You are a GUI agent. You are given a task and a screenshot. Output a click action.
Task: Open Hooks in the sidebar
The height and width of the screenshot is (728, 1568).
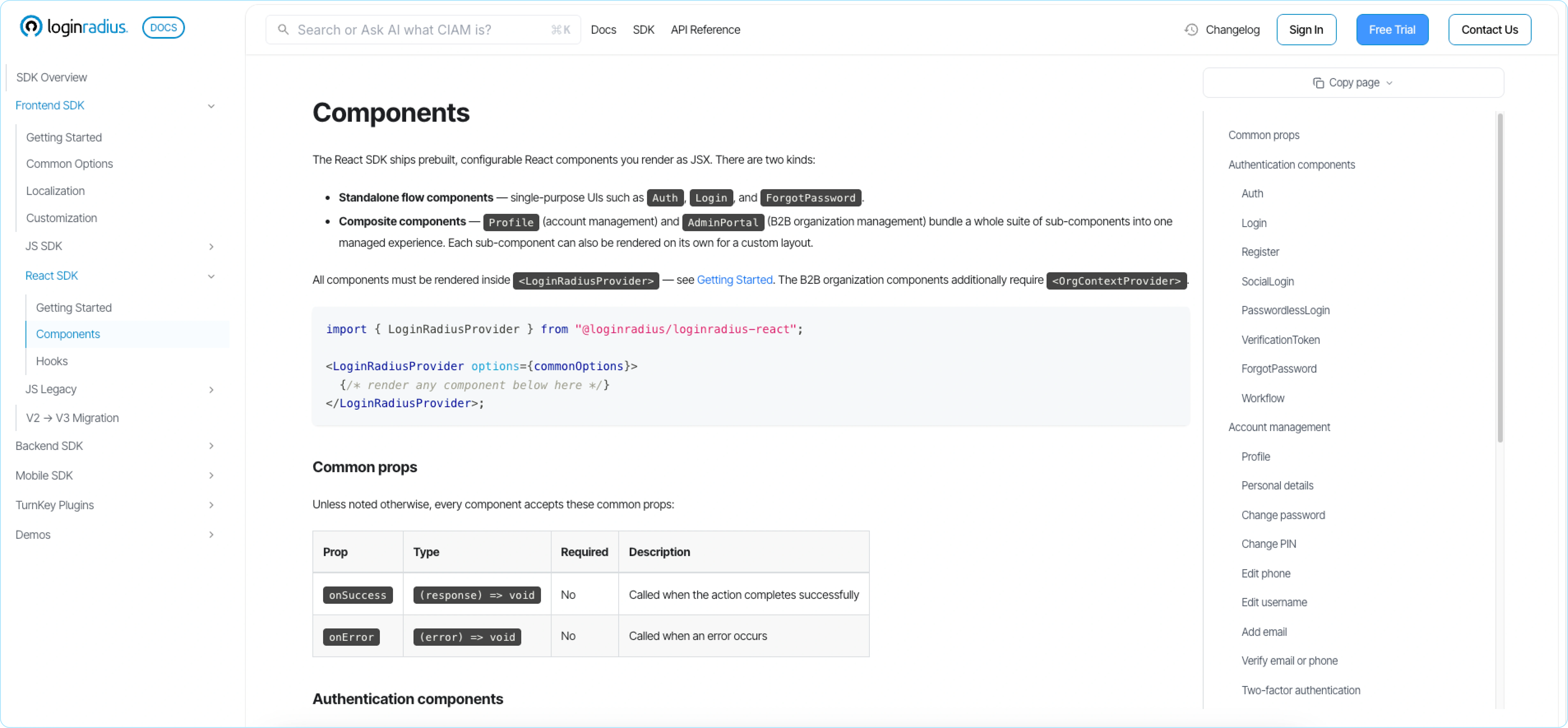[x=52, y=361]
